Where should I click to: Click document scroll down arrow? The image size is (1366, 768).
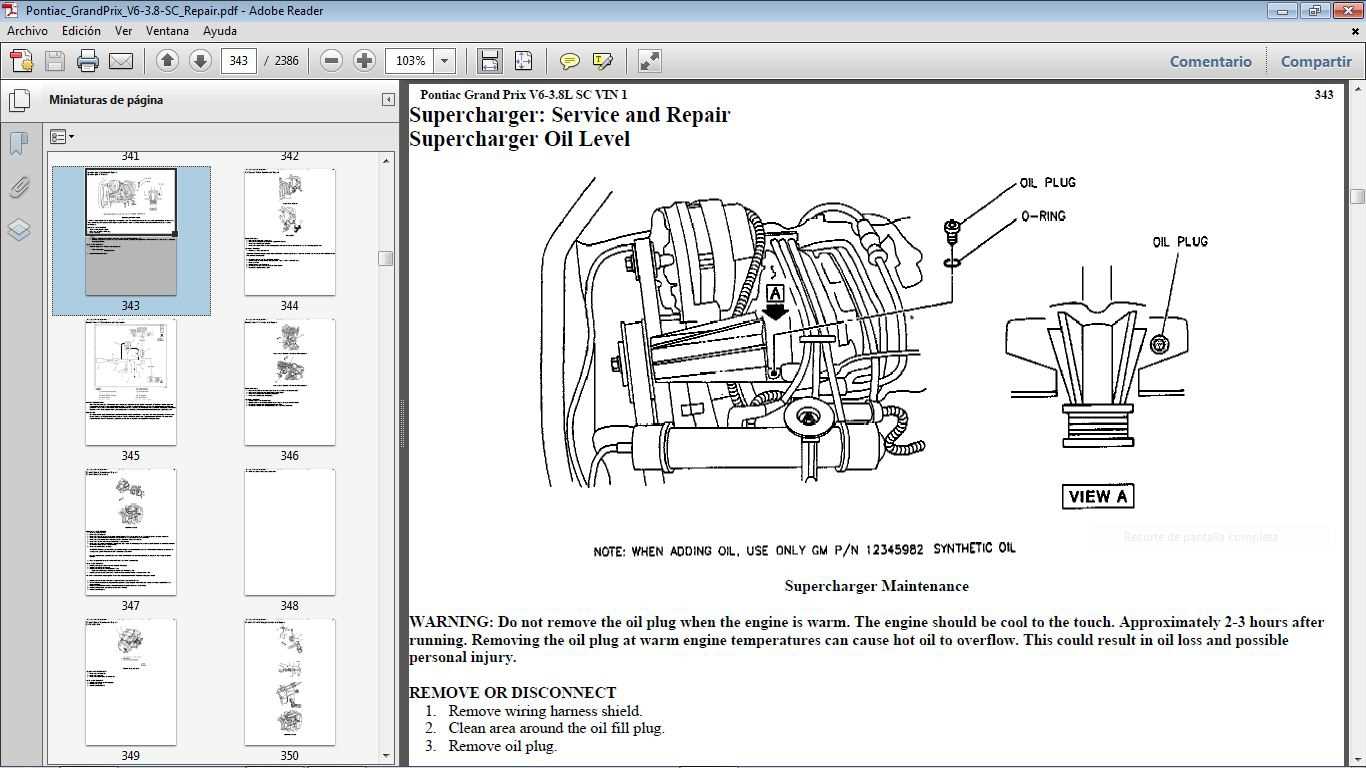pos(1357,760)
